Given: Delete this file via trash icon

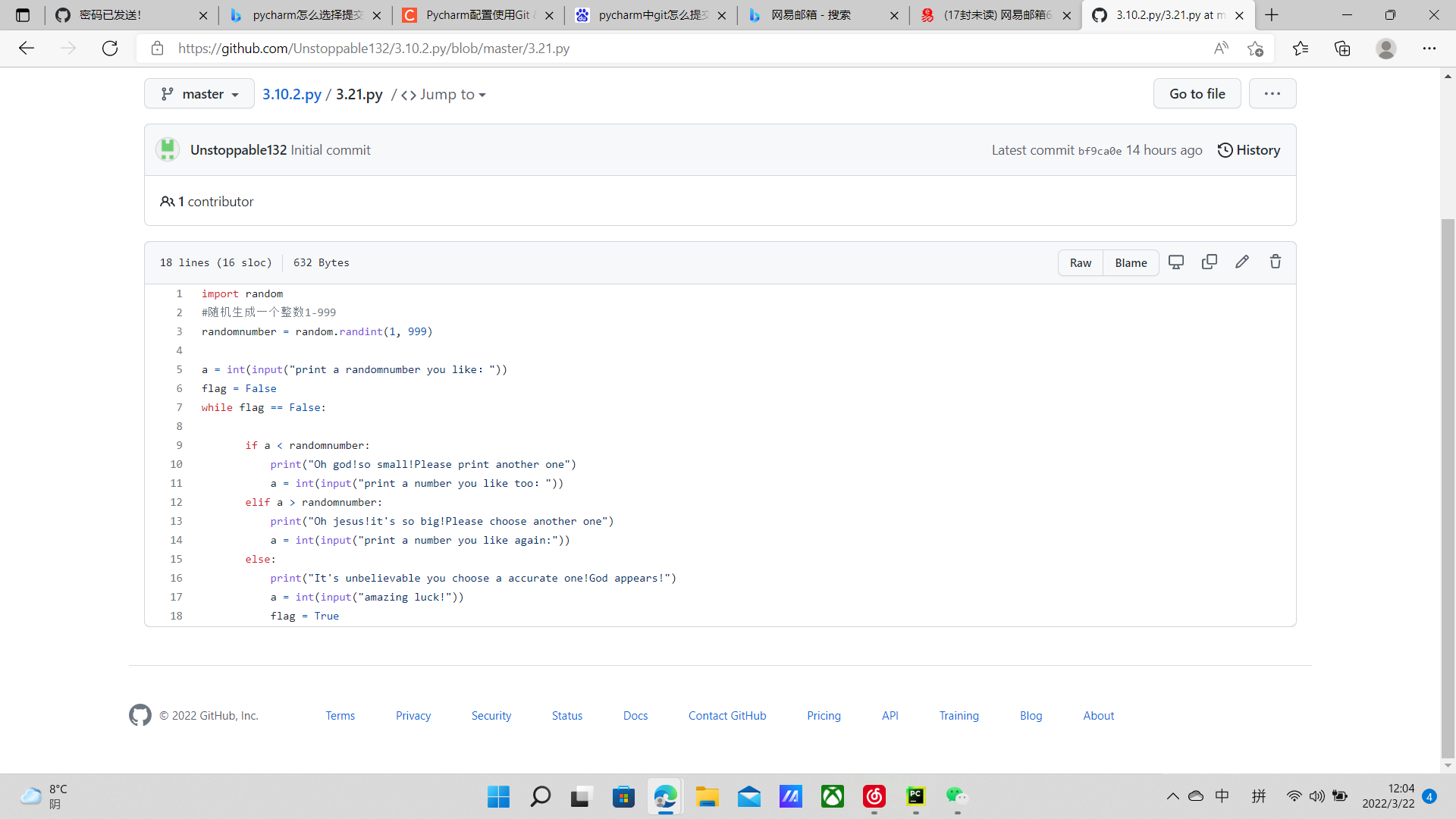Looking at the screenshot, I should [x=1276, y=262].
